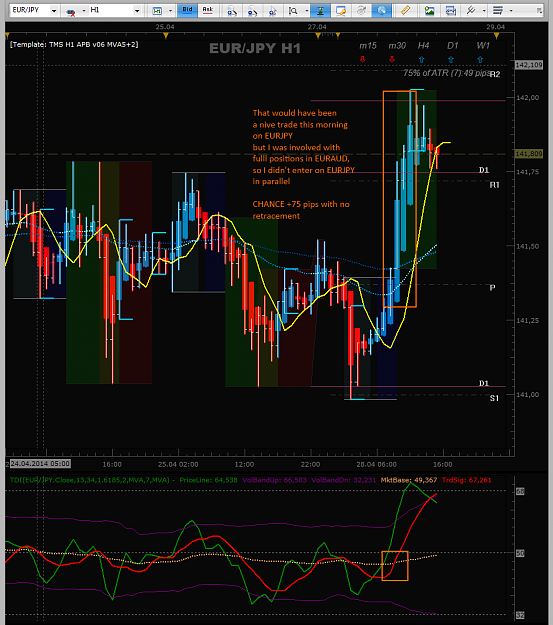Image resolution: width=553 pixels, height=625 pixels.
Task: Click the m15 timeframe label
Action: coord(368,46)
